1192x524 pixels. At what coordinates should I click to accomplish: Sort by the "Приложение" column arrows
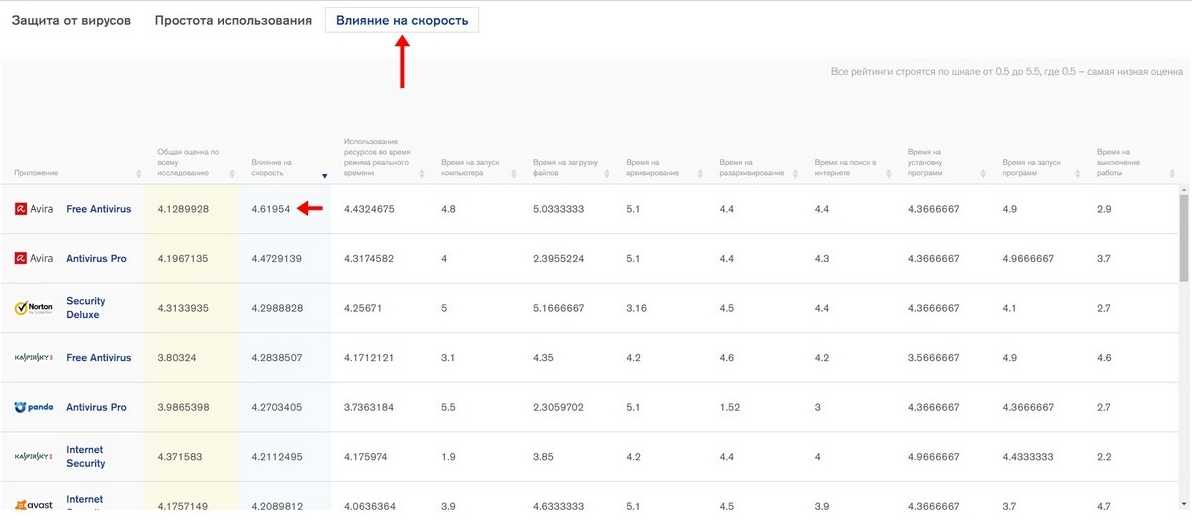[x=137, y=173]
